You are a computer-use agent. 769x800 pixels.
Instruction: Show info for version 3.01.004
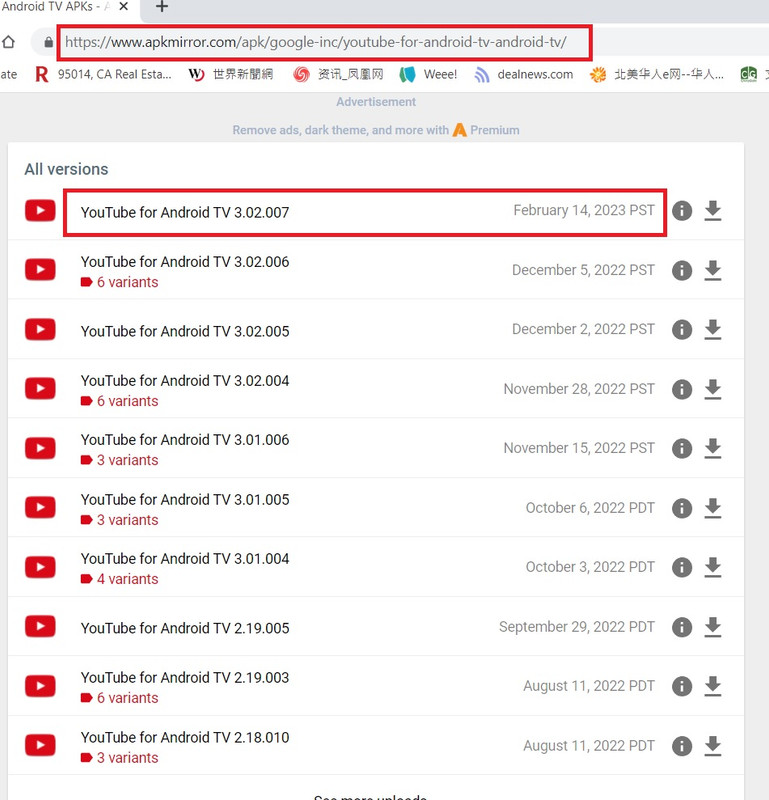click(x=682, y=567)
